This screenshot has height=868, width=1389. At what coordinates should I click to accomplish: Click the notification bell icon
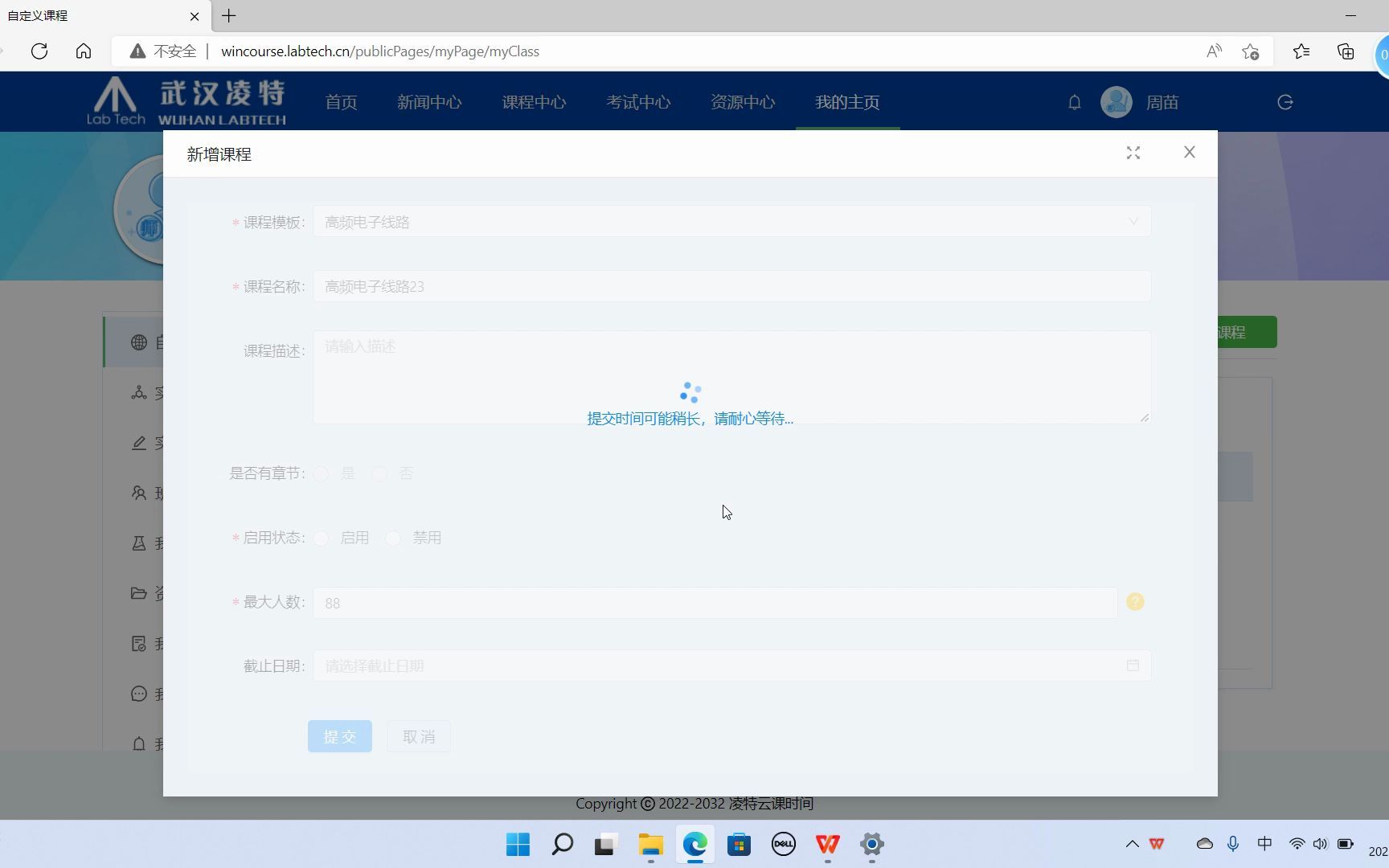(1075, 102)
